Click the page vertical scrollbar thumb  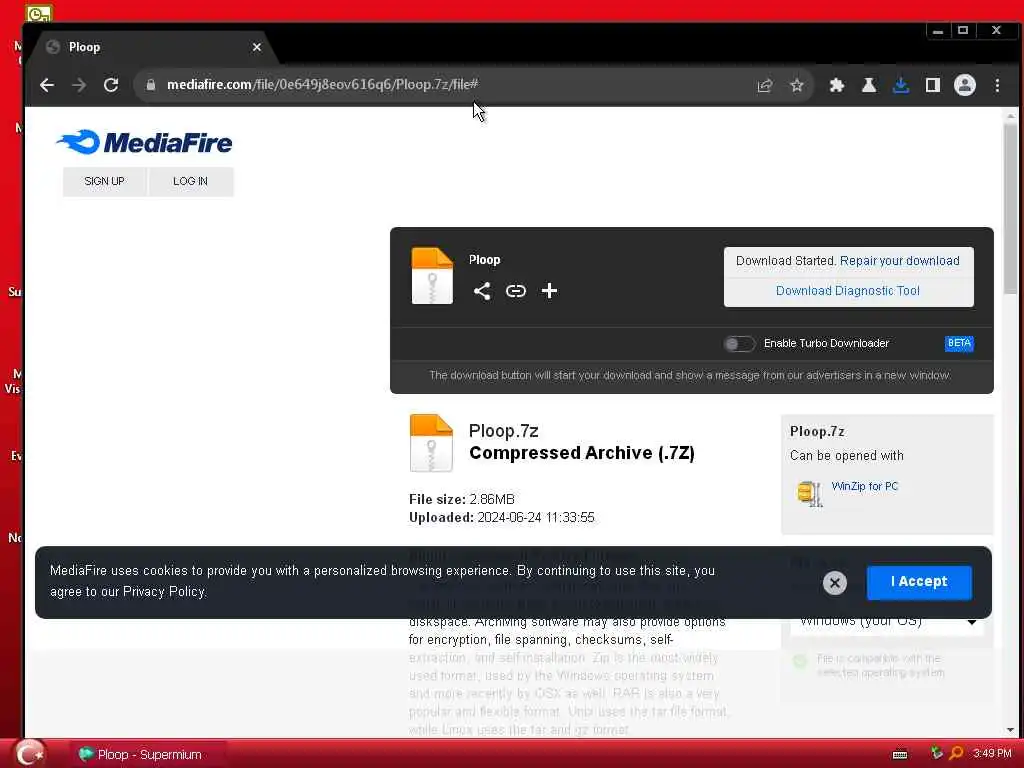click(x=1010, y=209)
